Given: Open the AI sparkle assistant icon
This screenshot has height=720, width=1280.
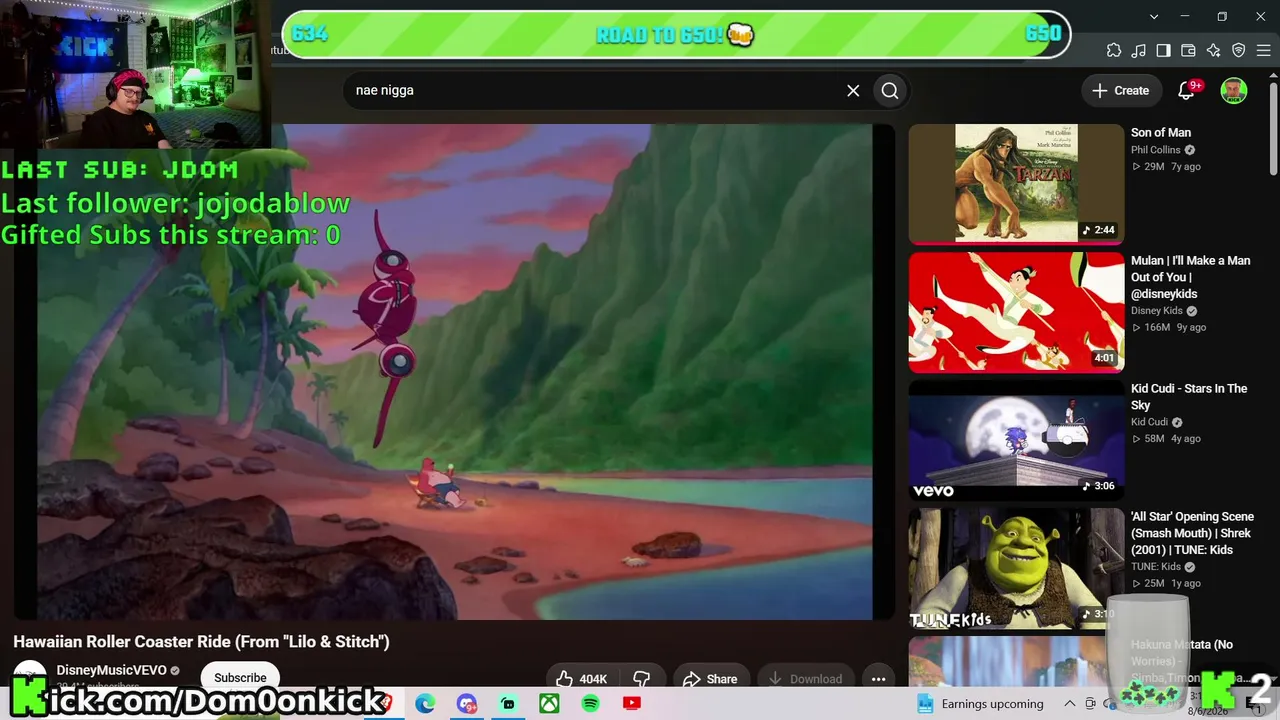Looking at the screenshot, I should click(x=1214, y=51).
